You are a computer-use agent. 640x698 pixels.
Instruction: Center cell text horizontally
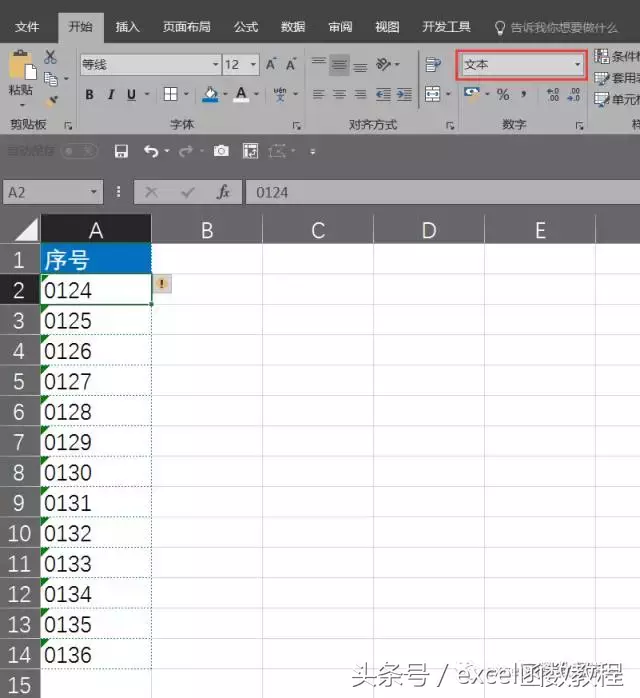(x=339, y=94)
